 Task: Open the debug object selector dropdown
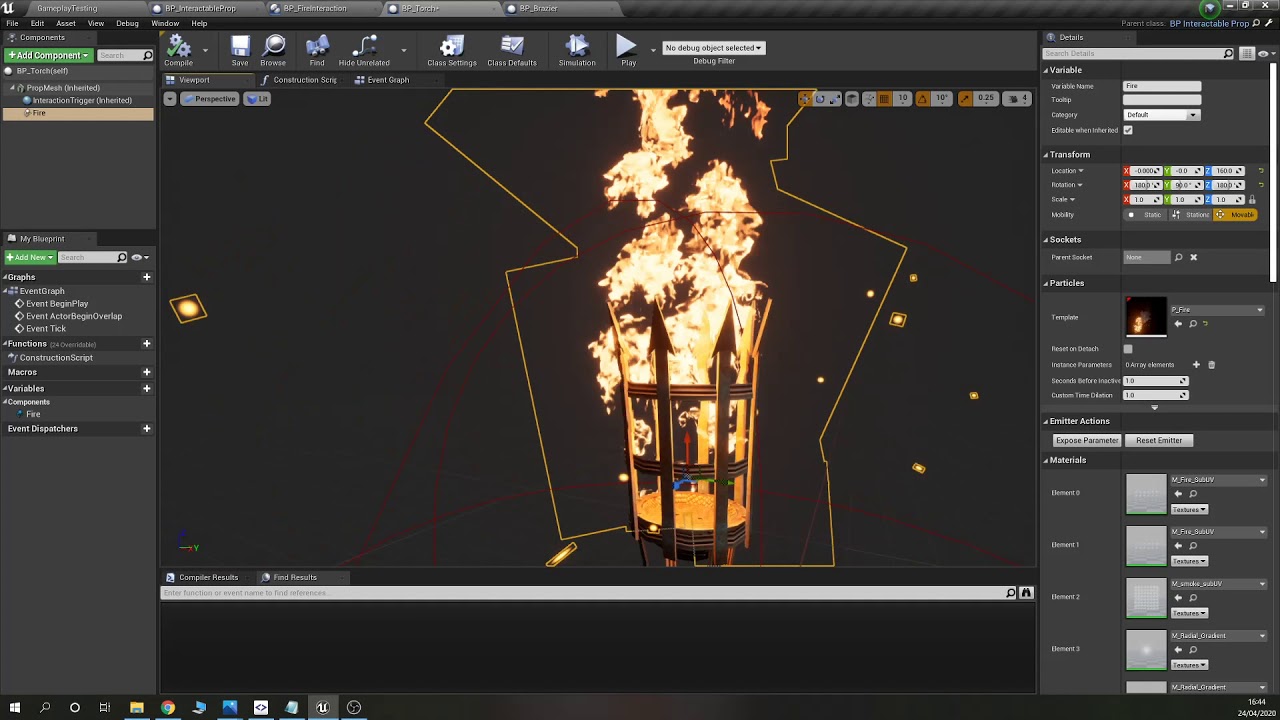coord(714,48)
